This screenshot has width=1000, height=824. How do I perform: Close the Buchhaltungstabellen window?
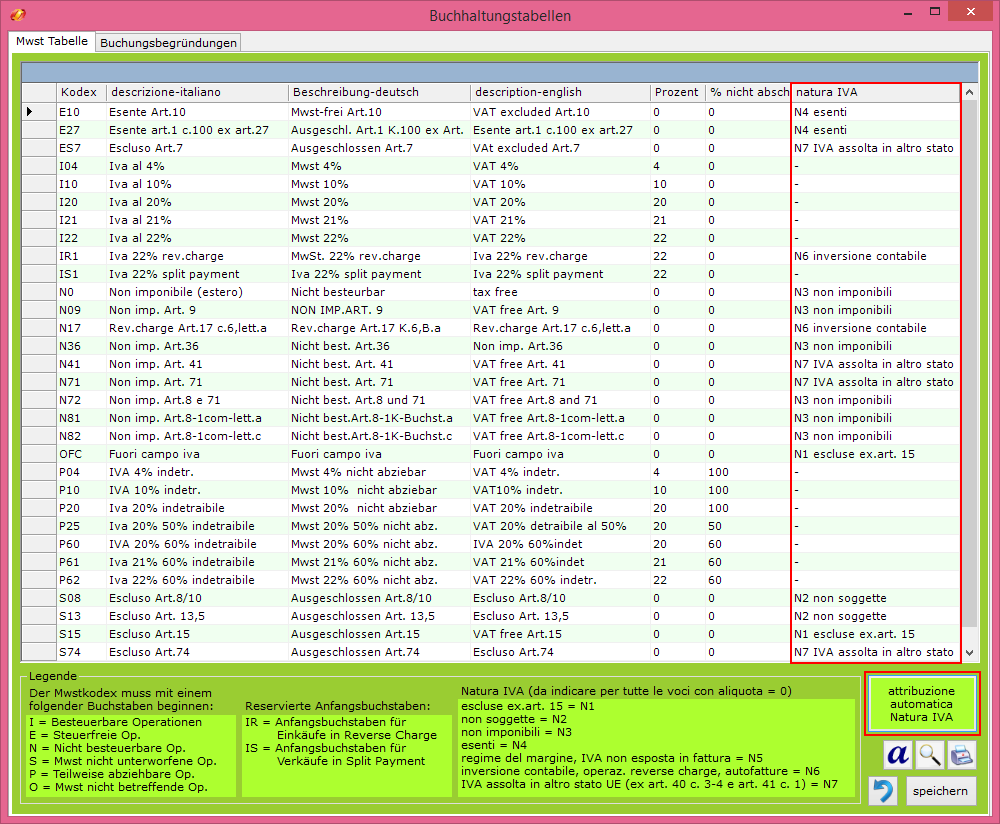click(972, 13)
